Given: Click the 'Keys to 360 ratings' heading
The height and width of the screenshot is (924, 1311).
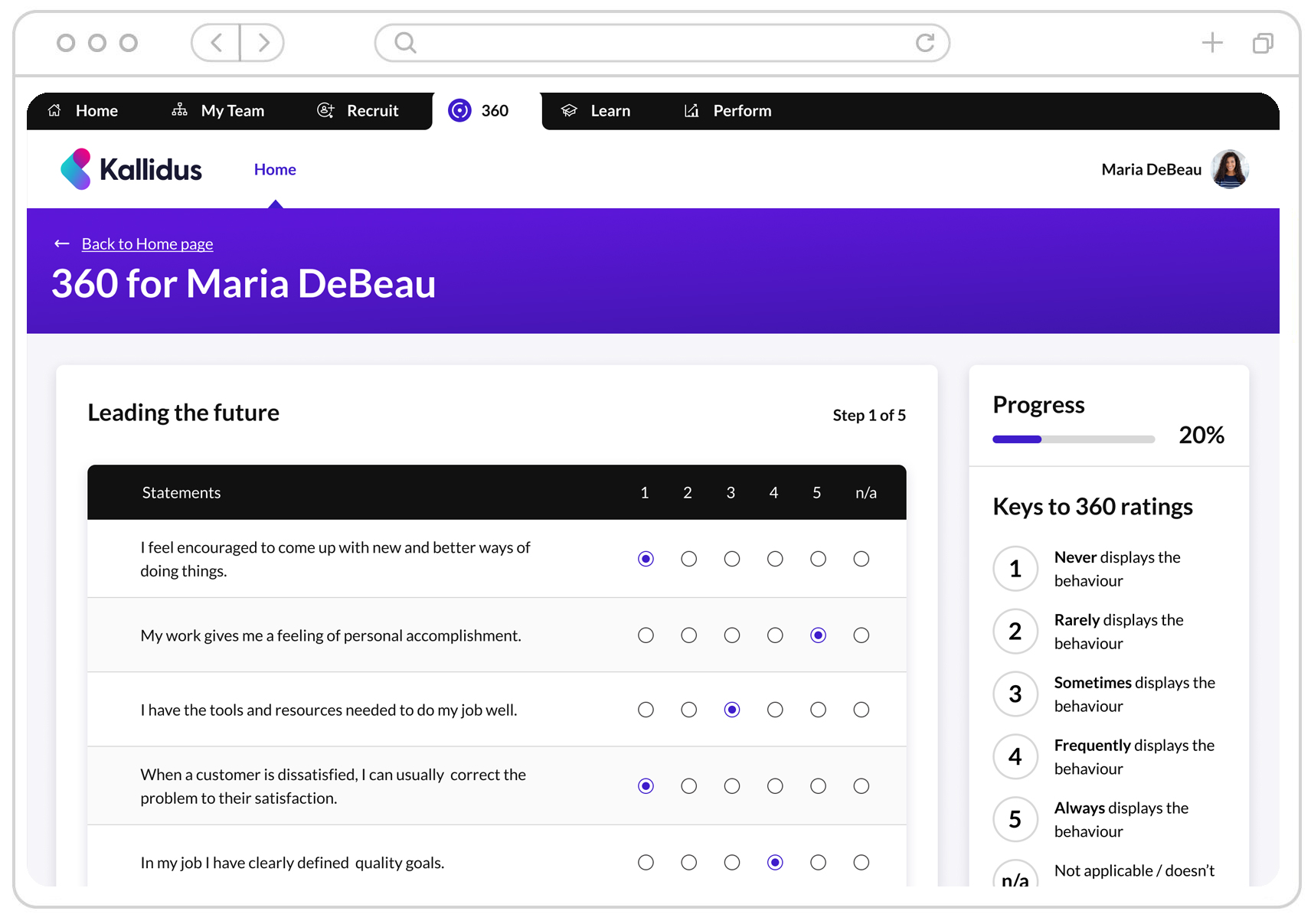Looking at the screenshot, I should click(1093, 507).
